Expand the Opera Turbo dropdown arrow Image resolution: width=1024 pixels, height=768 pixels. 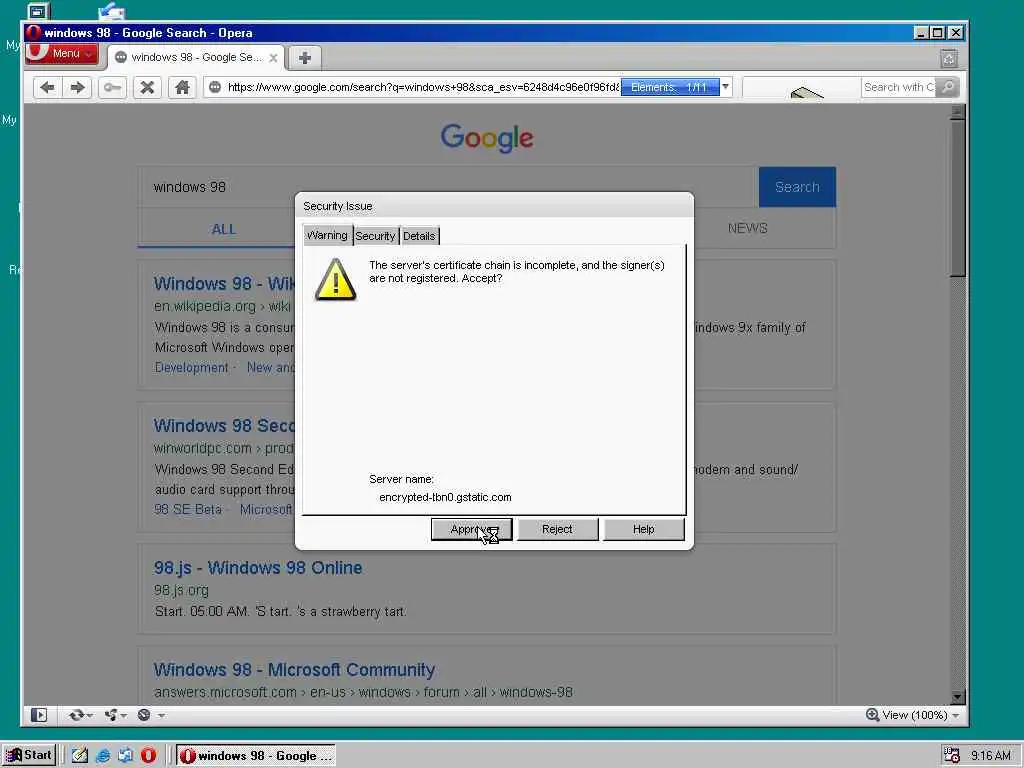tap(161, 716)
